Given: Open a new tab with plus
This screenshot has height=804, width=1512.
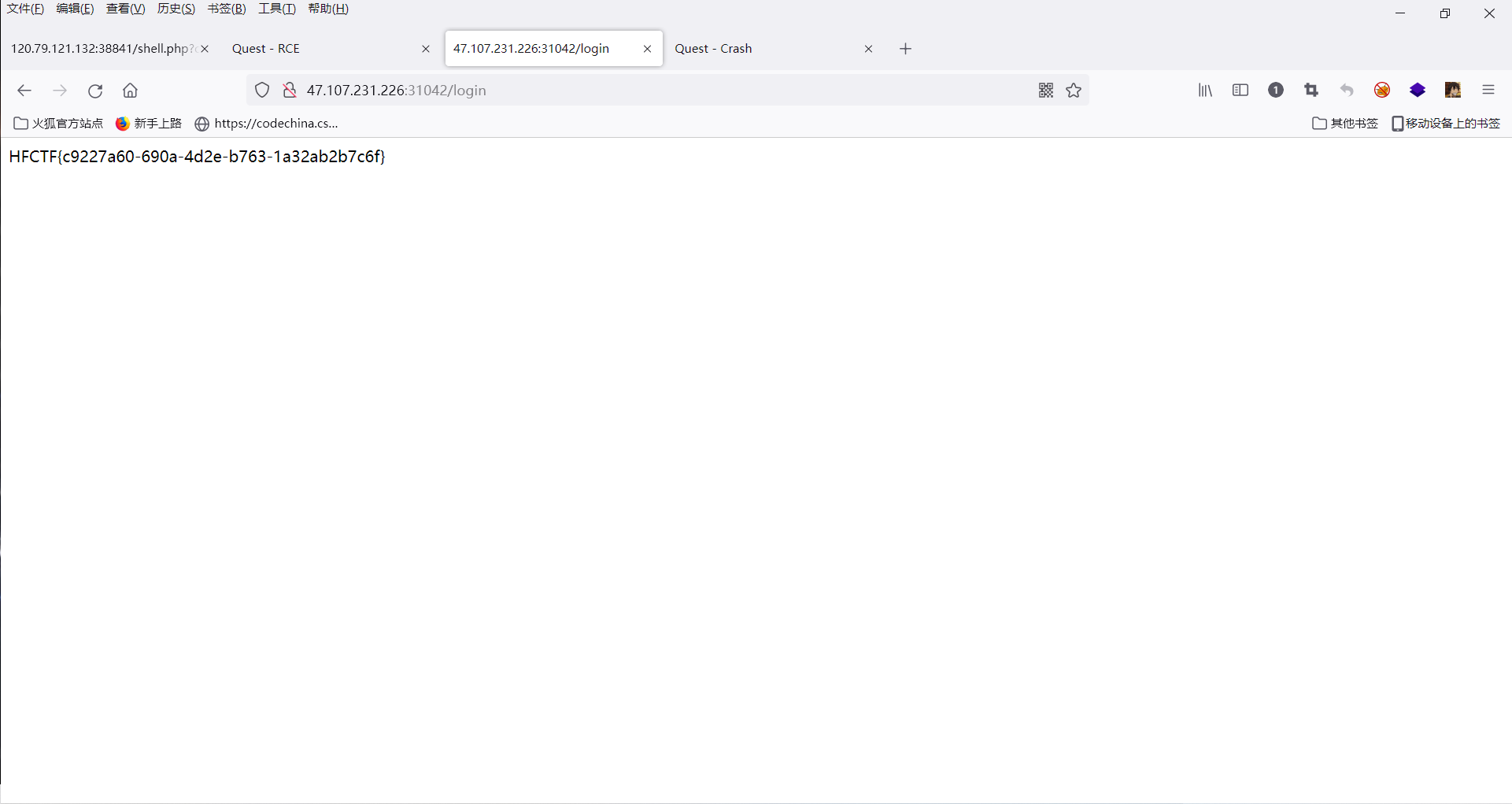Looking at the screenshot, I should pos(906,49).
